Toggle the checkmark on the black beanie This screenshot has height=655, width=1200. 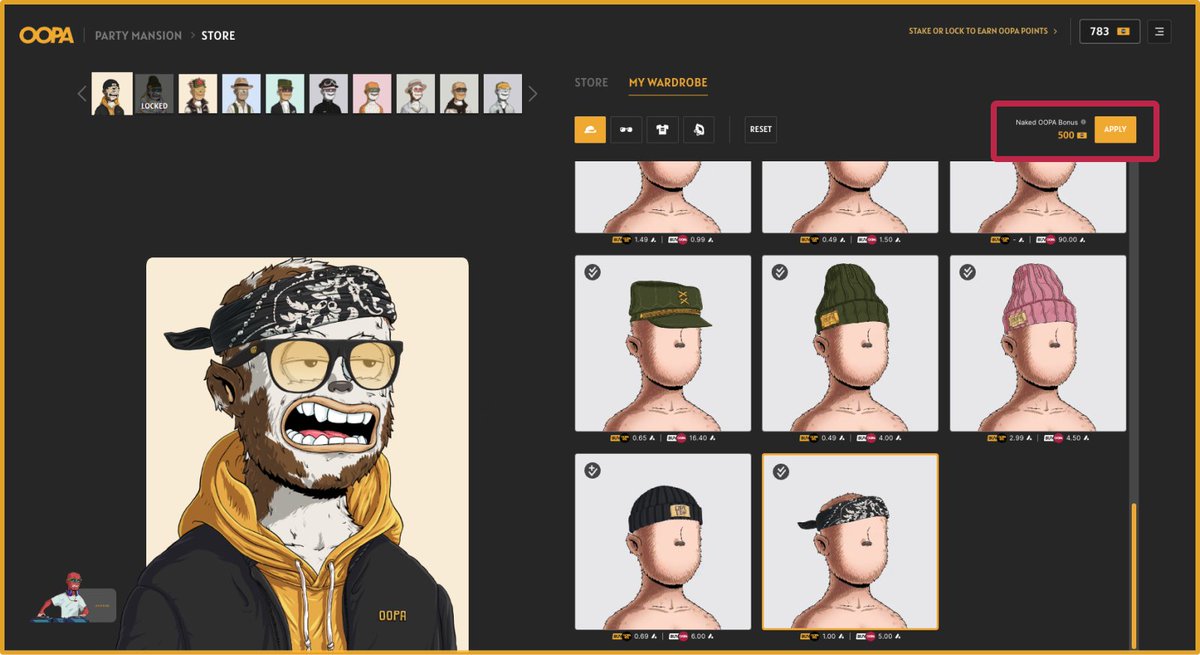[593, 470]
